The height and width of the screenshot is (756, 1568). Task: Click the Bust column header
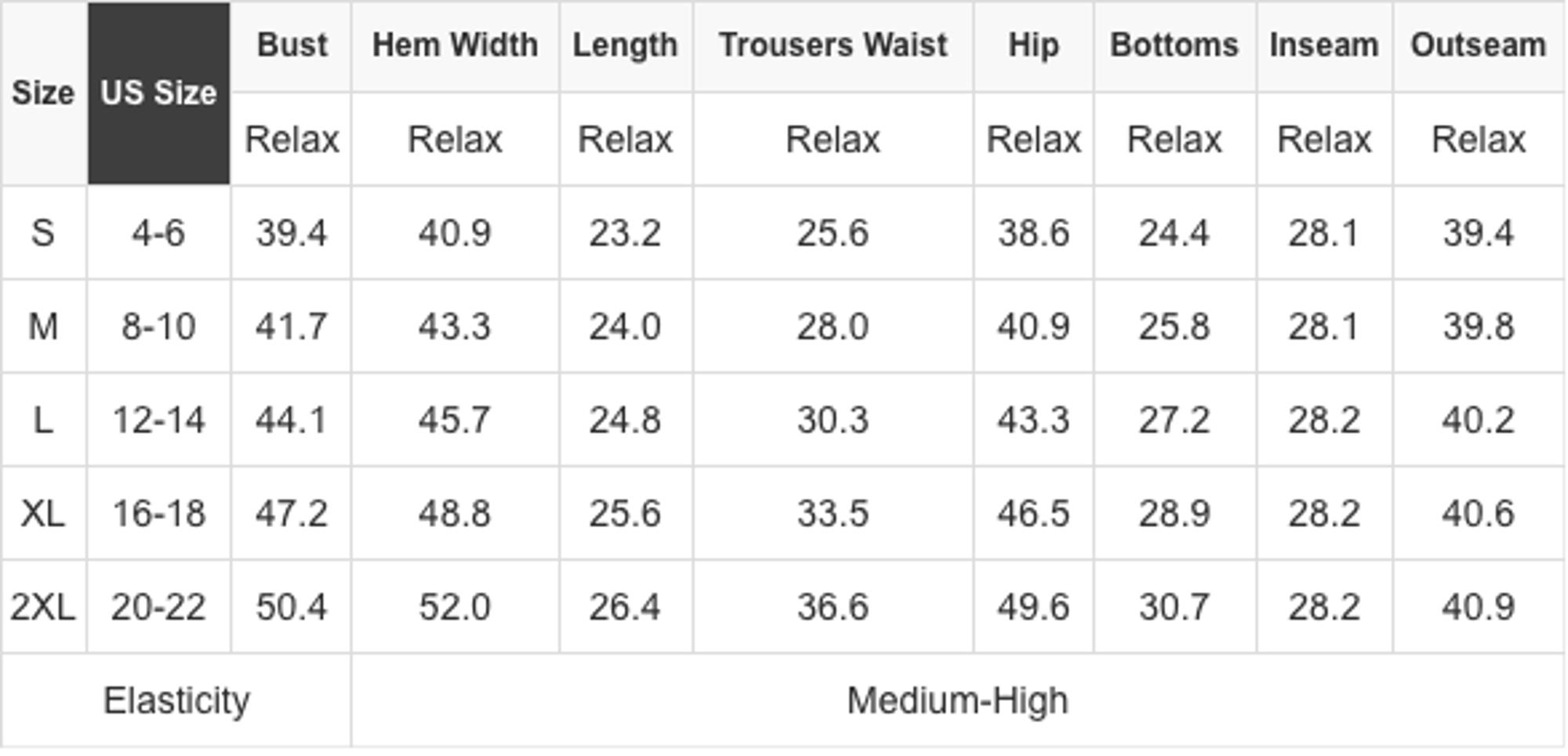point(292,45)
